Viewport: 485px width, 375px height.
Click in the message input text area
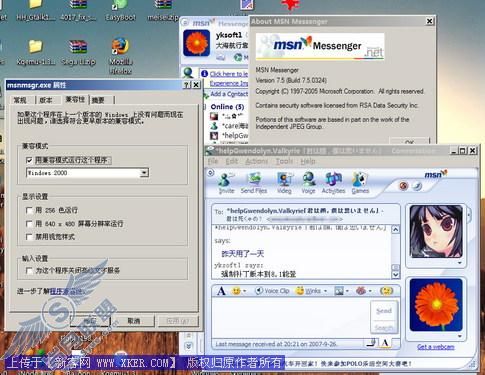point(291,318)
